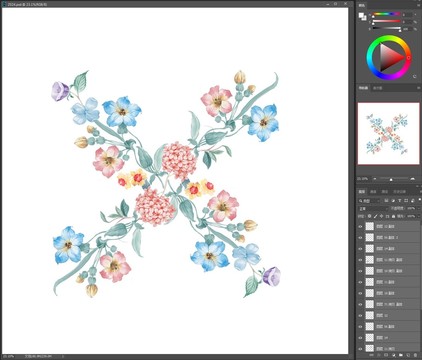Filter for shape layers icon
This screenshot has width=422, height=360.
click(x=406, y=201)
